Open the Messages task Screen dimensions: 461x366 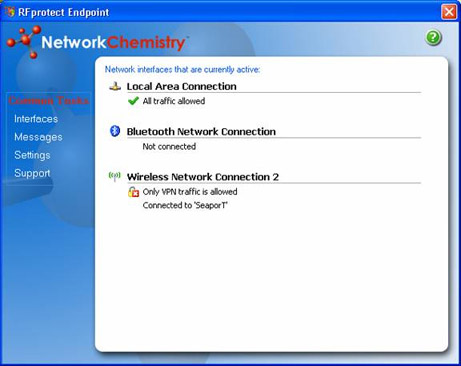coord(38,137)
